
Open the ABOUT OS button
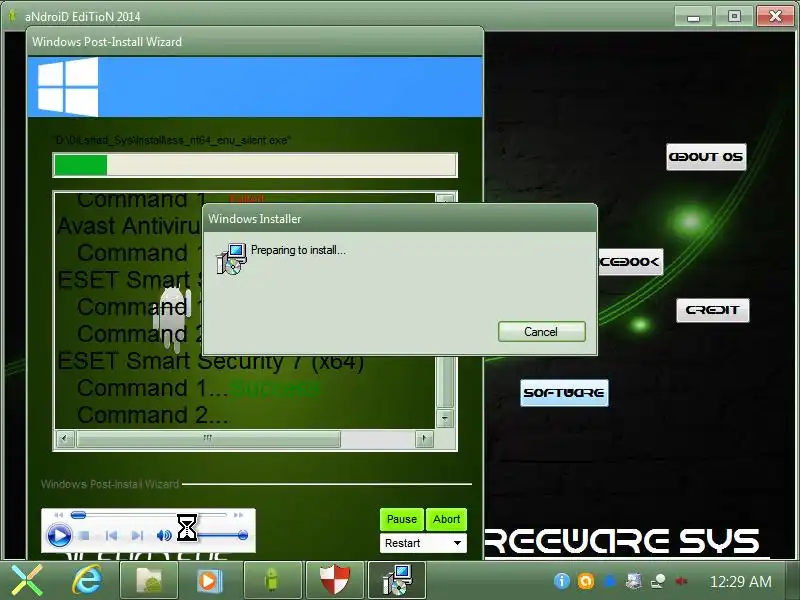706,157
